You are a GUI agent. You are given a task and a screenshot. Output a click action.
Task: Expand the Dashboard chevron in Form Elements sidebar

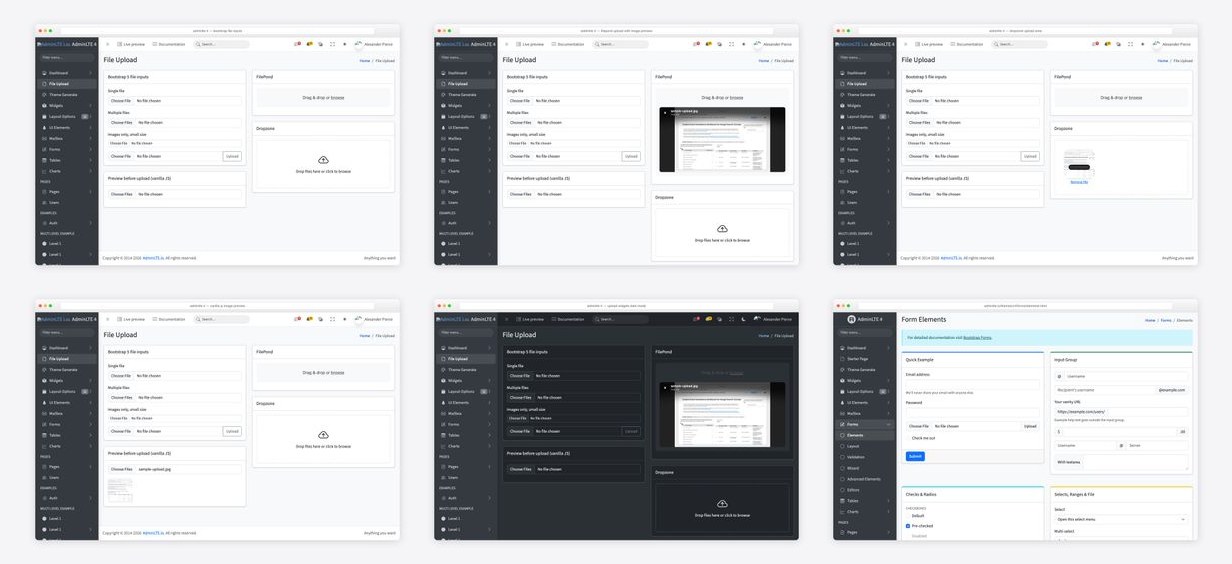click(888, 348)
